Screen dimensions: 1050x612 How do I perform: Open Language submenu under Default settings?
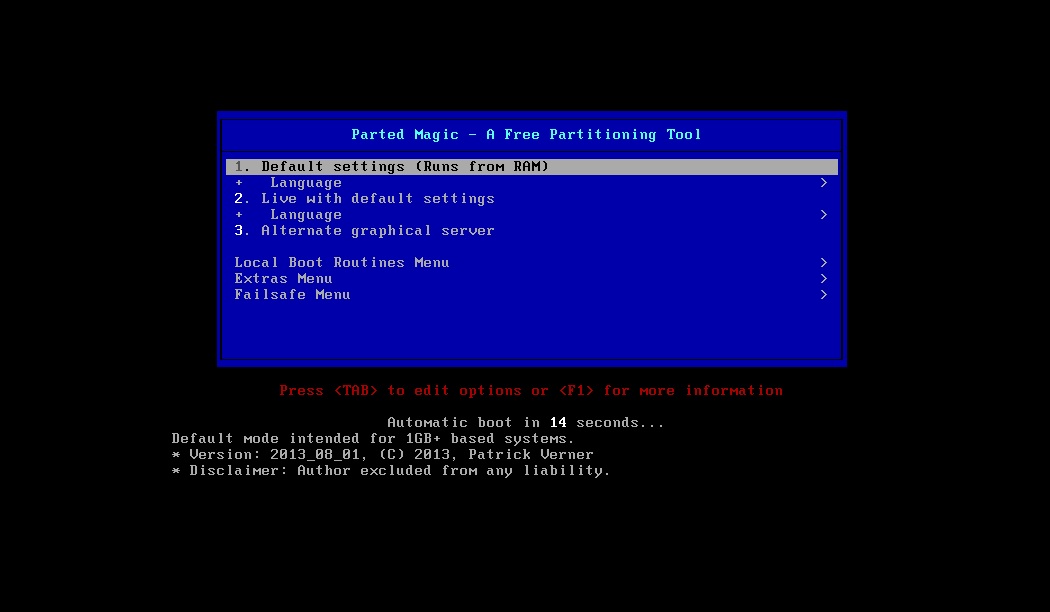coord(532,183)
